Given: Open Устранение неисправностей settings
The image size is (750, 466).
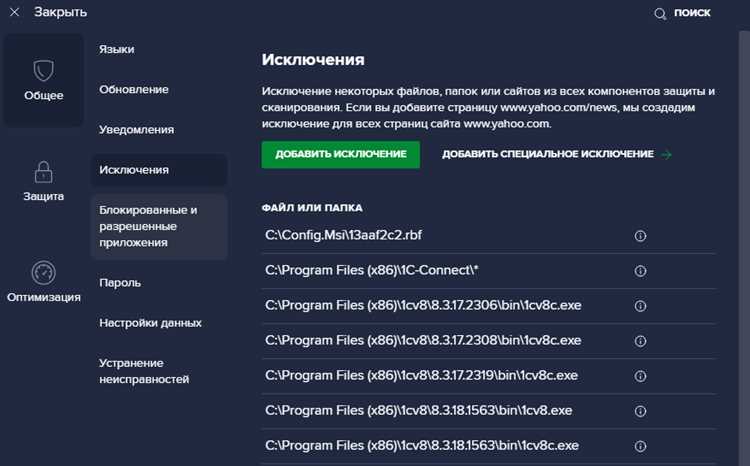Looking at the screenshot, I should pos(144,371).
